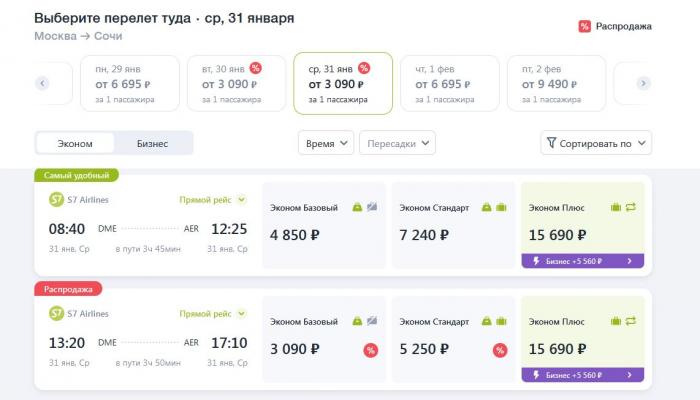Switch fare class to Бизнес

(x=152, y=143)
